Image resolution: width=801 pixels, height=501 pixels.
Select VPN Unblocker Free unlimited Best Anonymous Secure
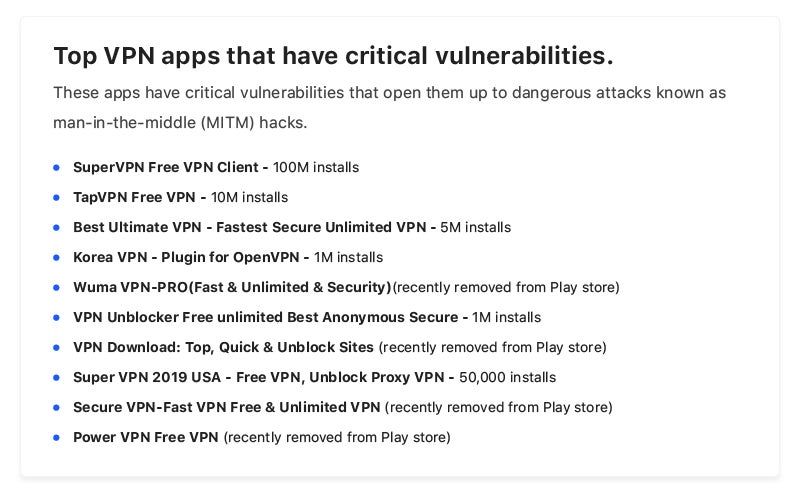click(270, 318)
